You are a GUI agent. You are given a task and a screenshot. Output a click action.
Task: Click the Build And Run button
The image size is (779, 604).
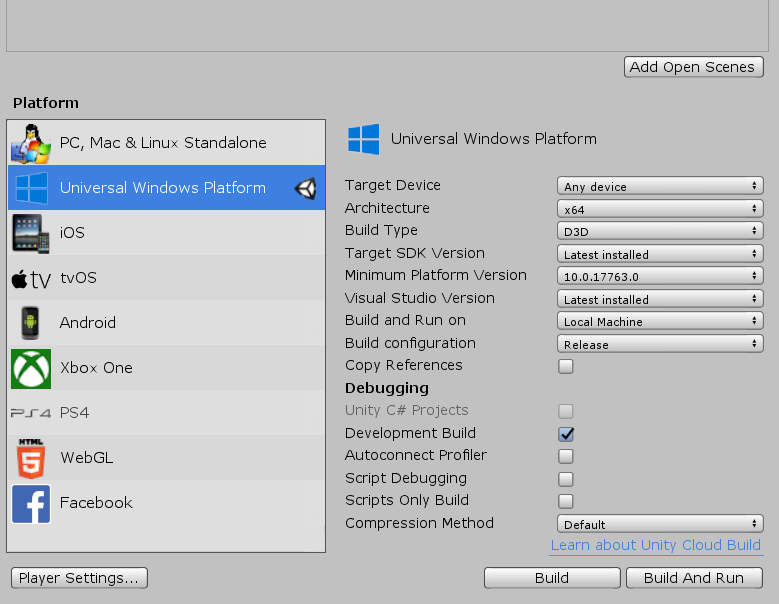click(694, 578)
